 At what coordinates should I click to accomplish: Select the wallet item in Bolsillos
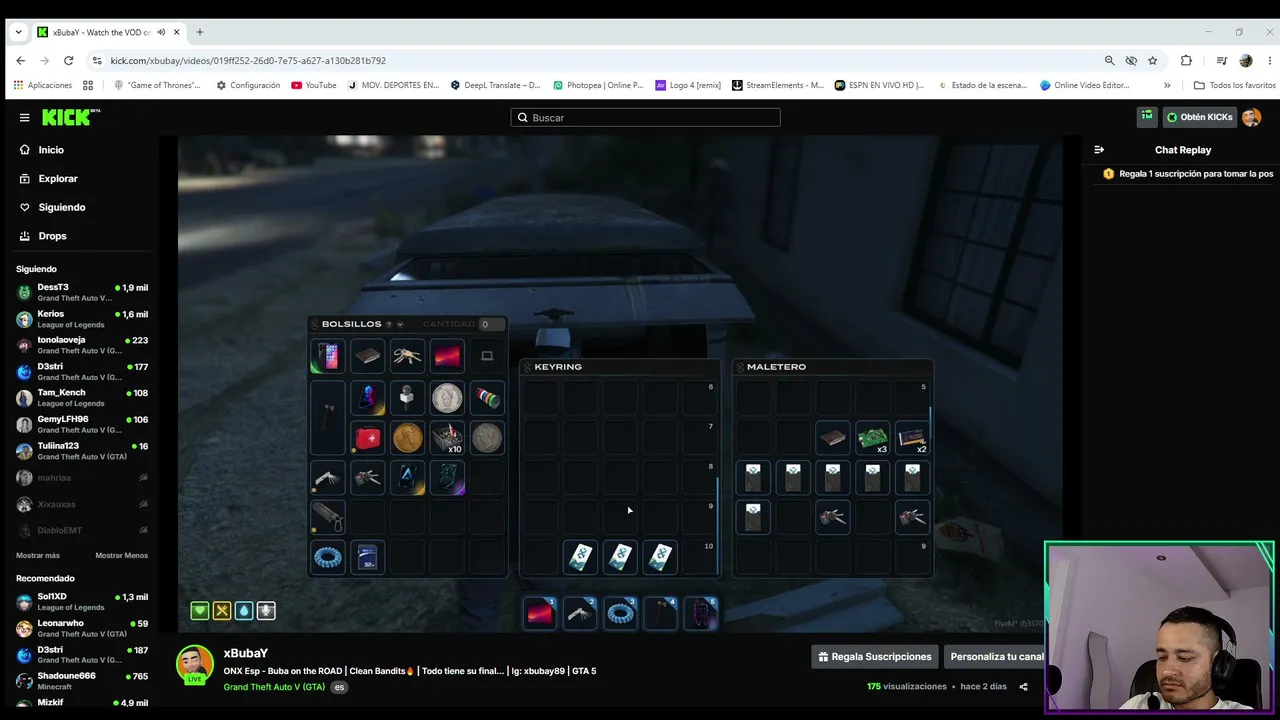point(368,356)
